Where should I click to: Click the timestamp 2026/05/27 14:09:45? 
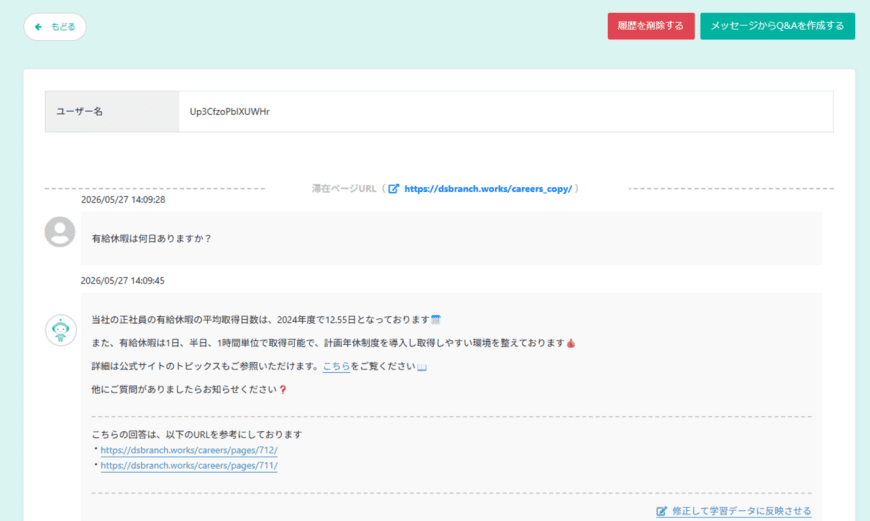click(123, 281)
